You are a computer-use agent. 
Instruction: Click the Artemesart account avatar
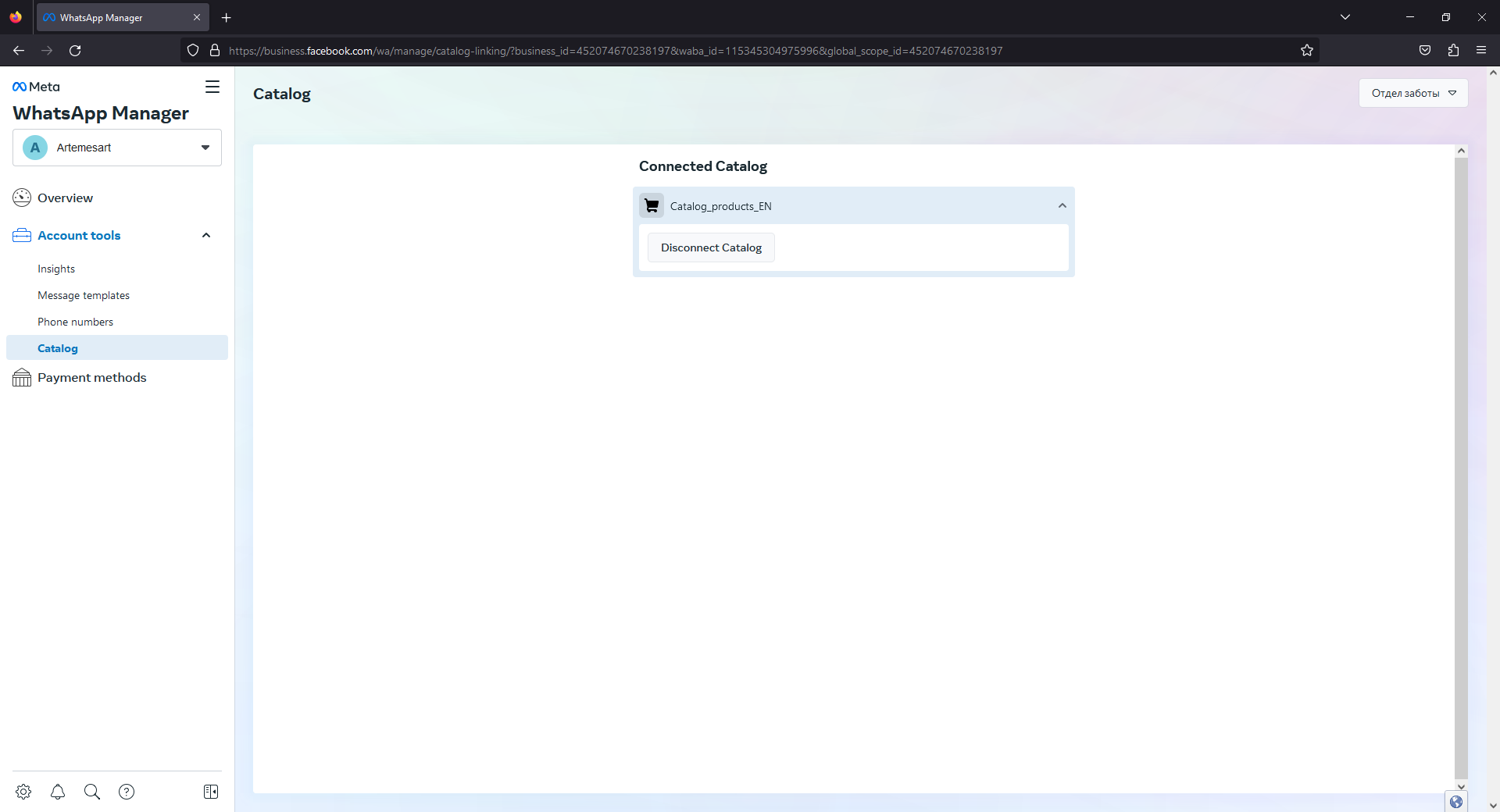pos(35,148)
